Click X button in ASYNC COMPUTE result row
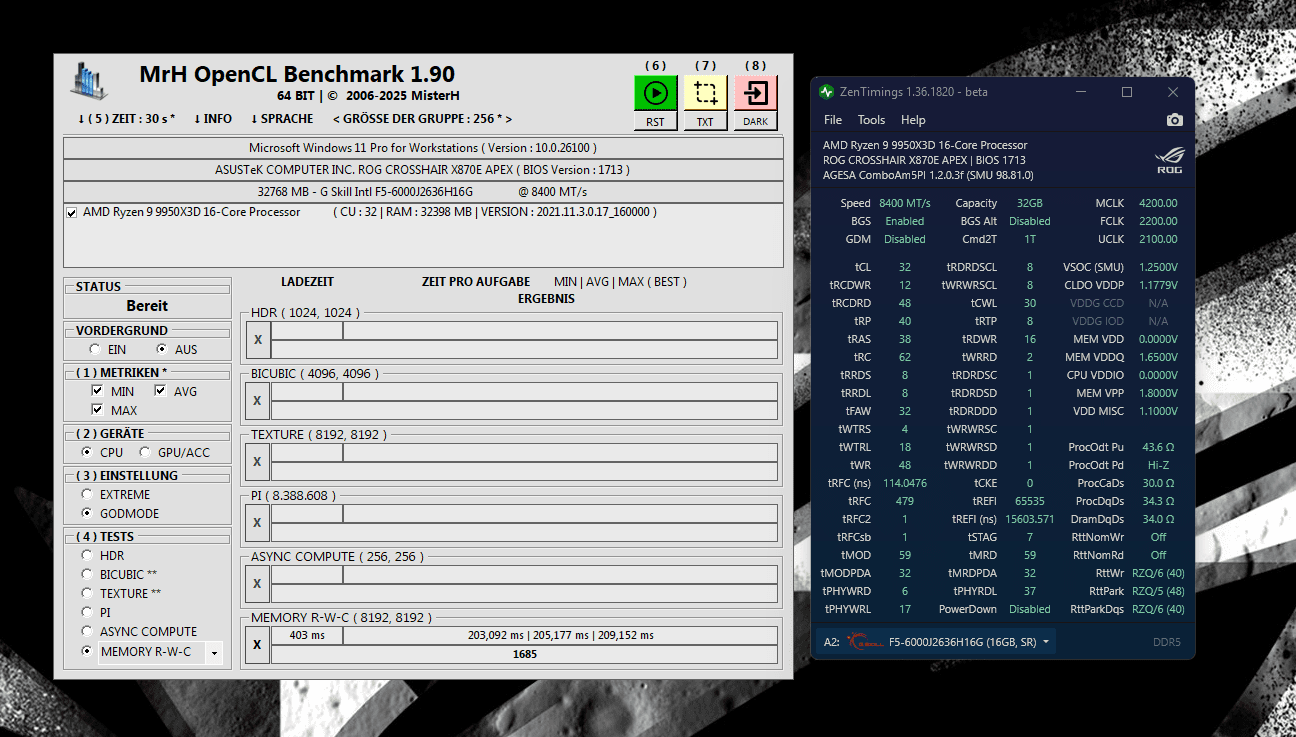 point(257,584)
